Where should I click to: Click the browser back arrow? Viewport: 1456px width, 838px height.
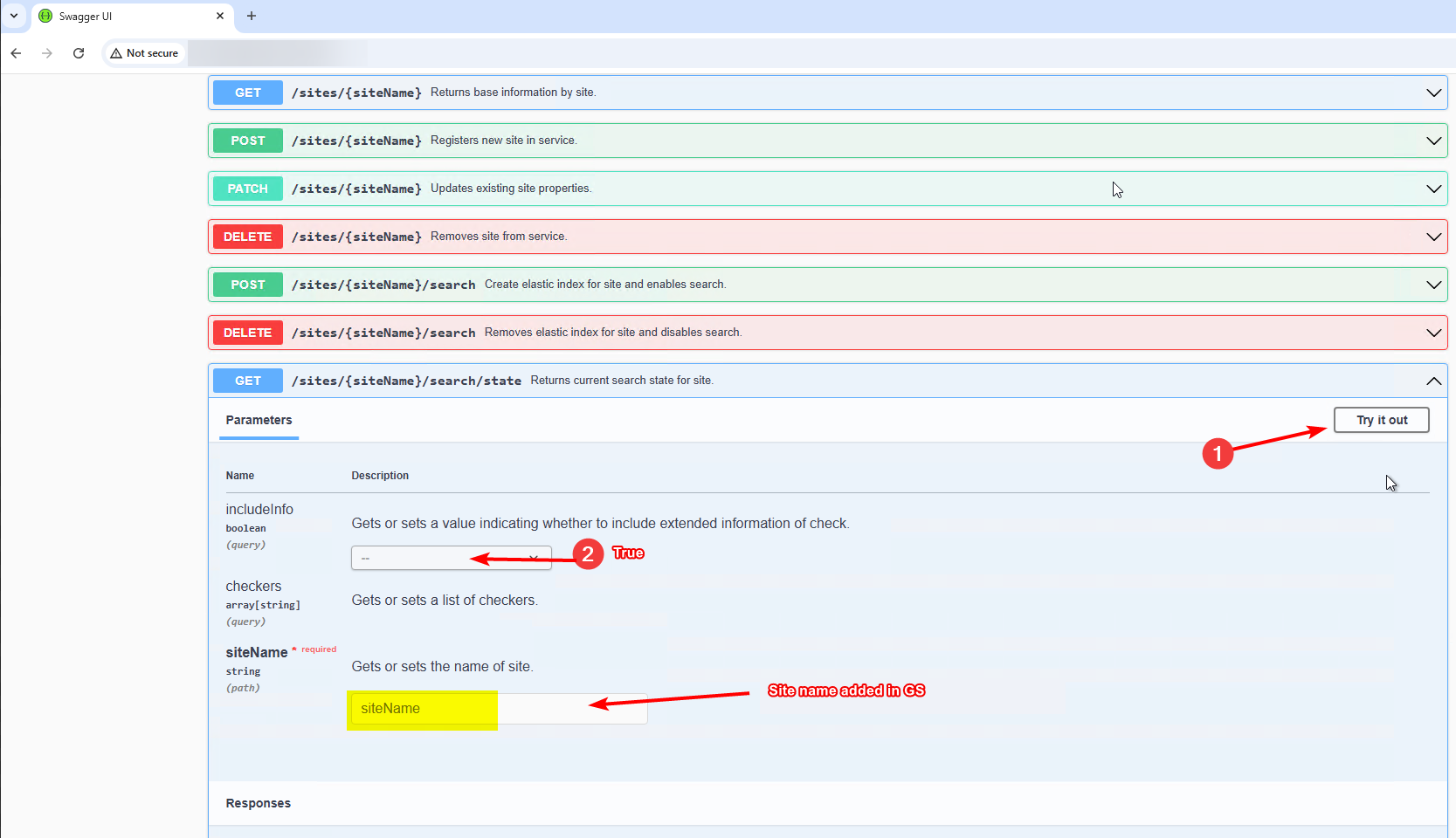pyautogui.click(x=16, y=53)
